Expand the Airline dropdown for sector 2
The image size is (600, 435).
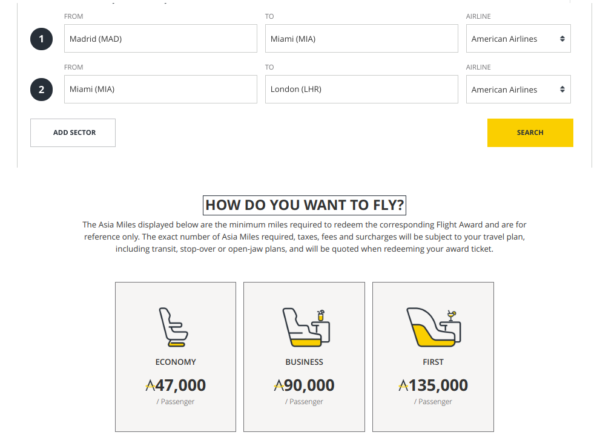coord(518,89)
